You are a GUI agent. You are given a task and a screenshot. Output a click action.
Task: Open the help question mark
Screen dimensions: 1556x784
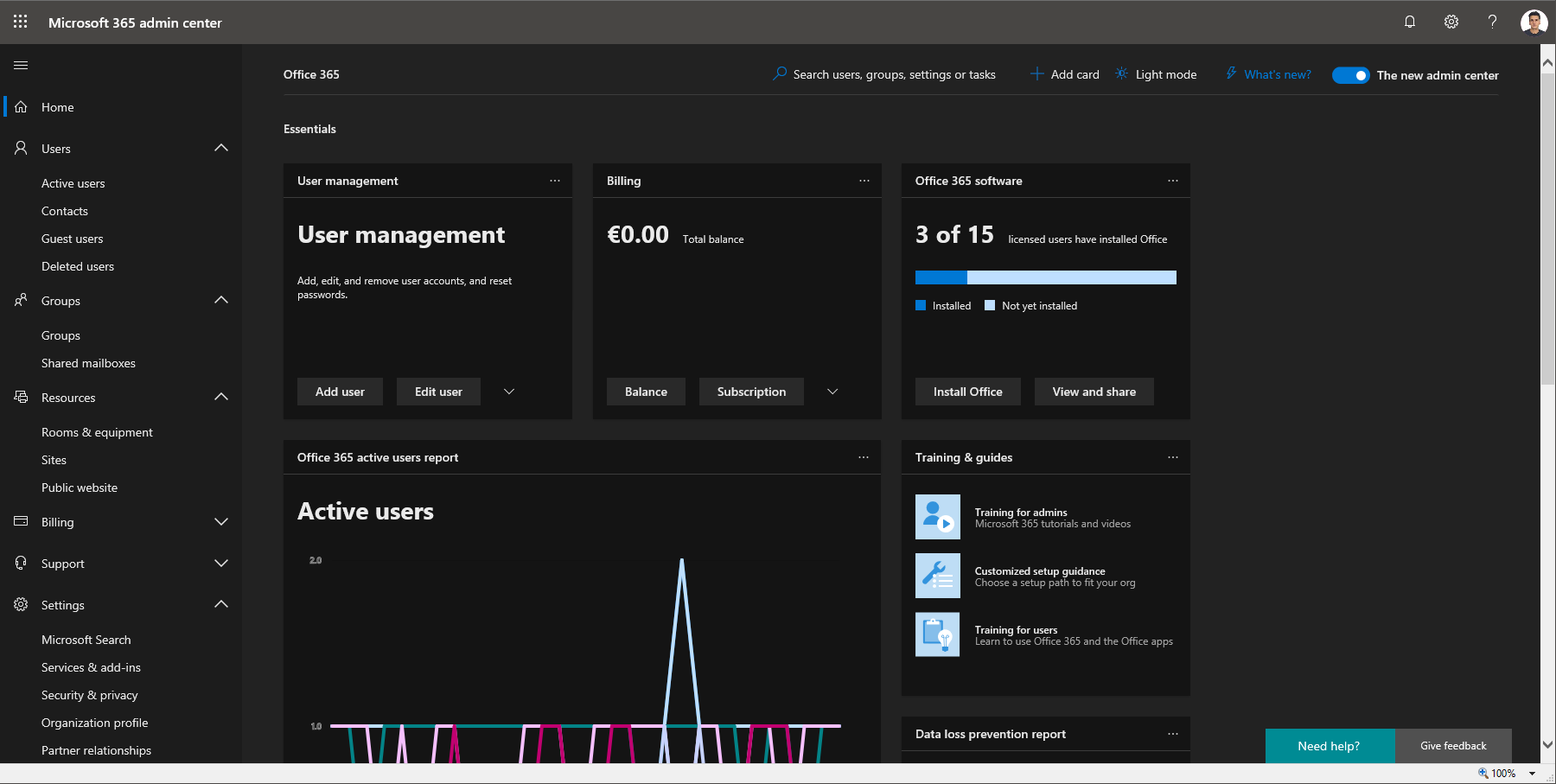1492,22
